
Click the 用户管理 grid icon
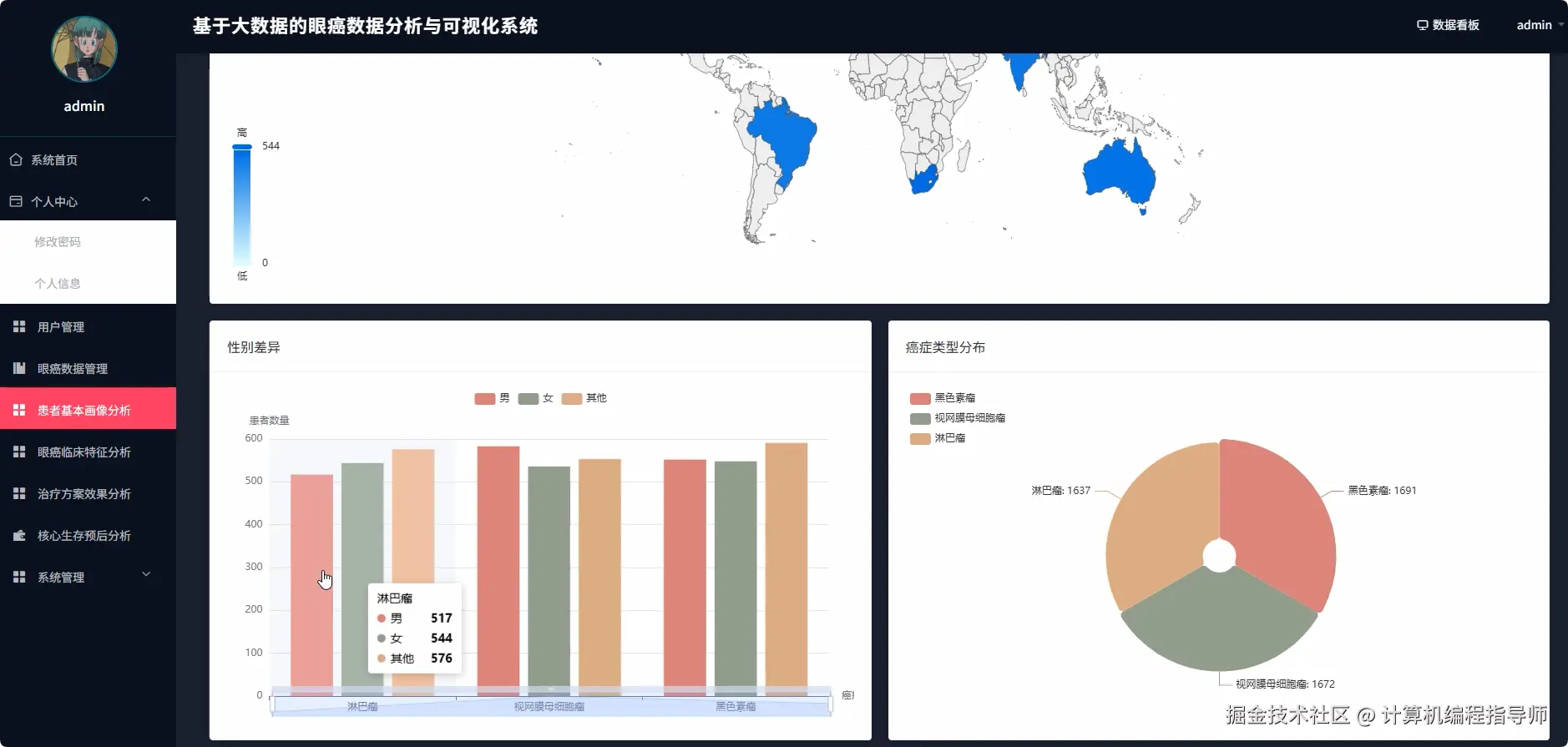click(19, 326)
